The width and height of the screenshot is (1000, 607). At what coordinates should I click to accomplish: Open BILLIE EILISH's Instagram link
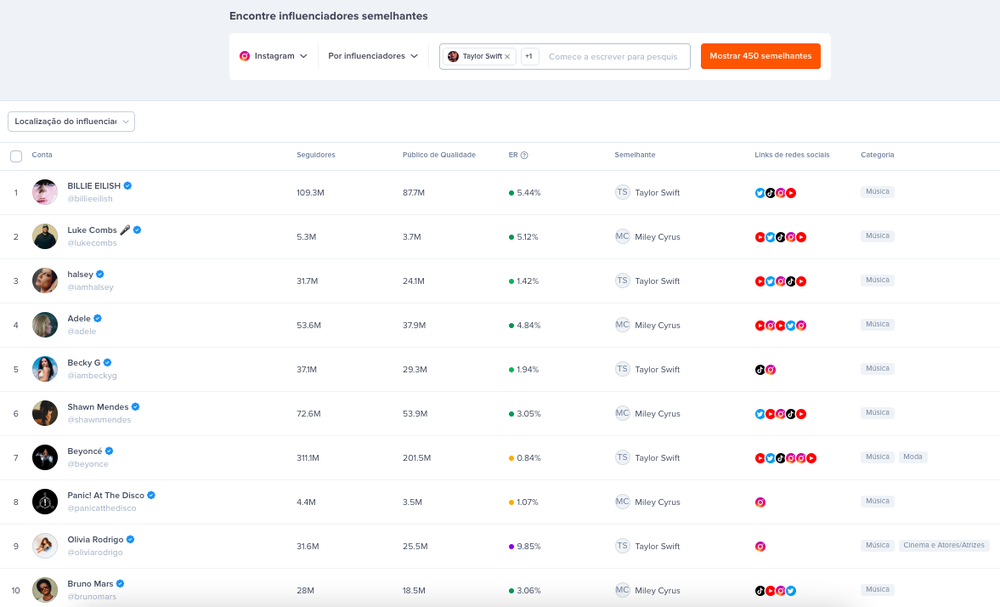[780, 193]
